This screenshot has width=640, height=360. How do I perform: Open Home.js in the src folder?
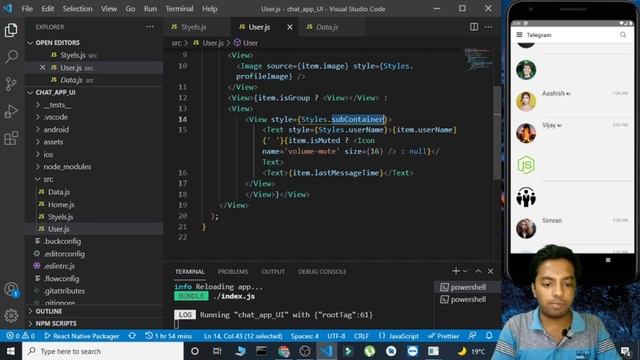61,204
